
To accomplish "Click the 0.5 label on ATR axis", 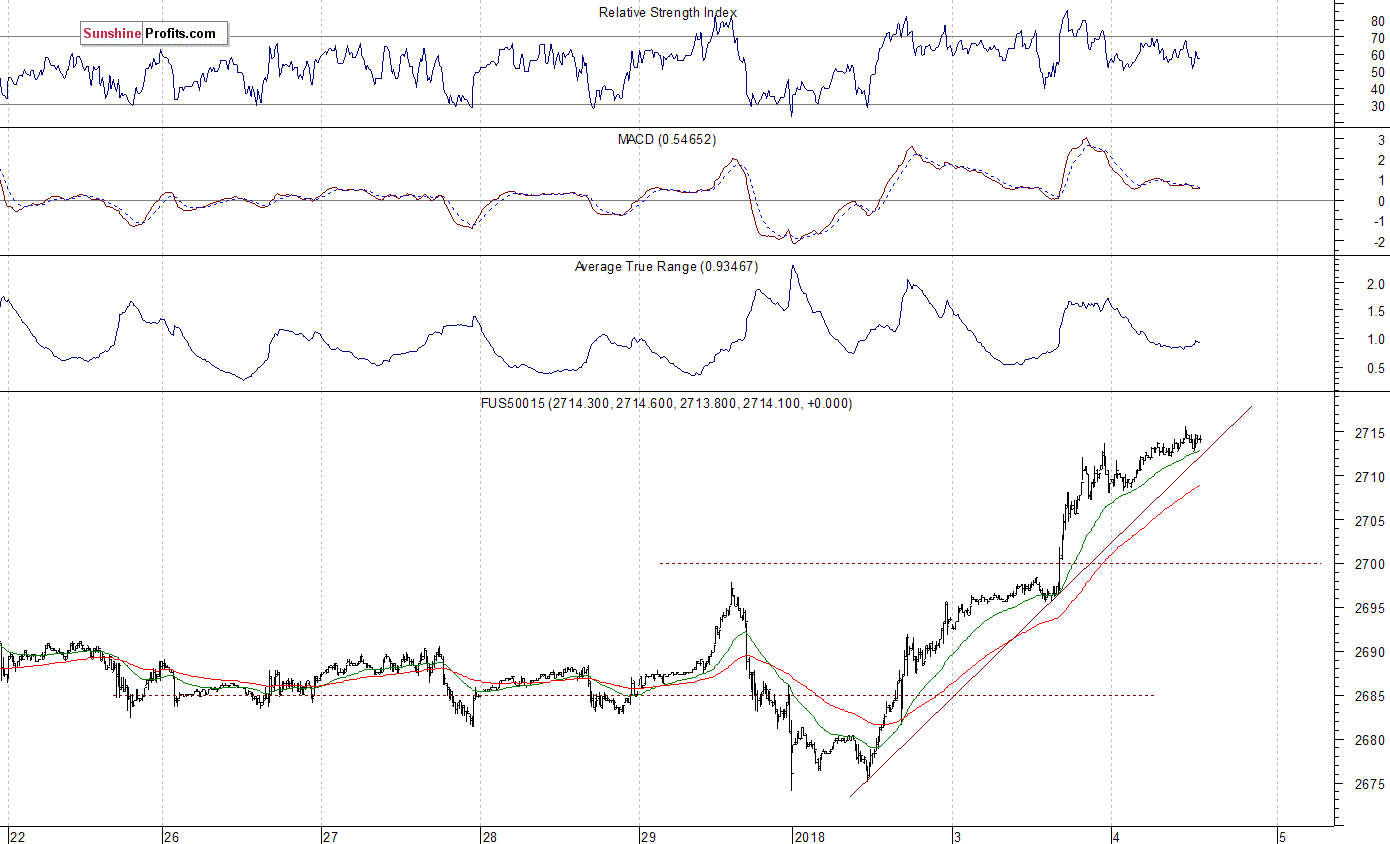I will pos(1376,369).
